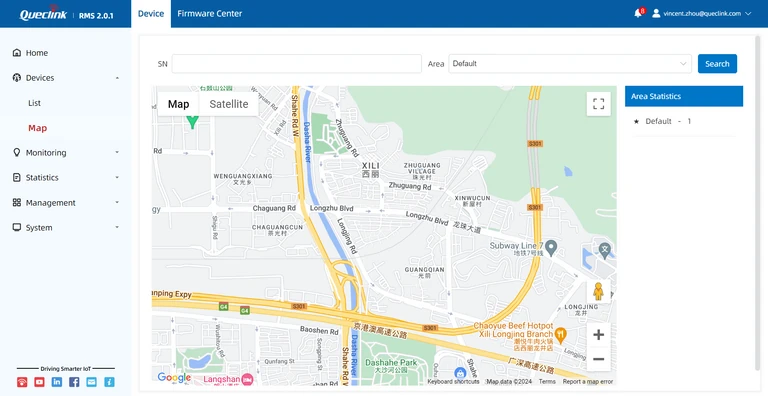Toggle fullscreen map view icon
Image resolution: width=768 pixels, height=396 pixels.
coord(599,104)
